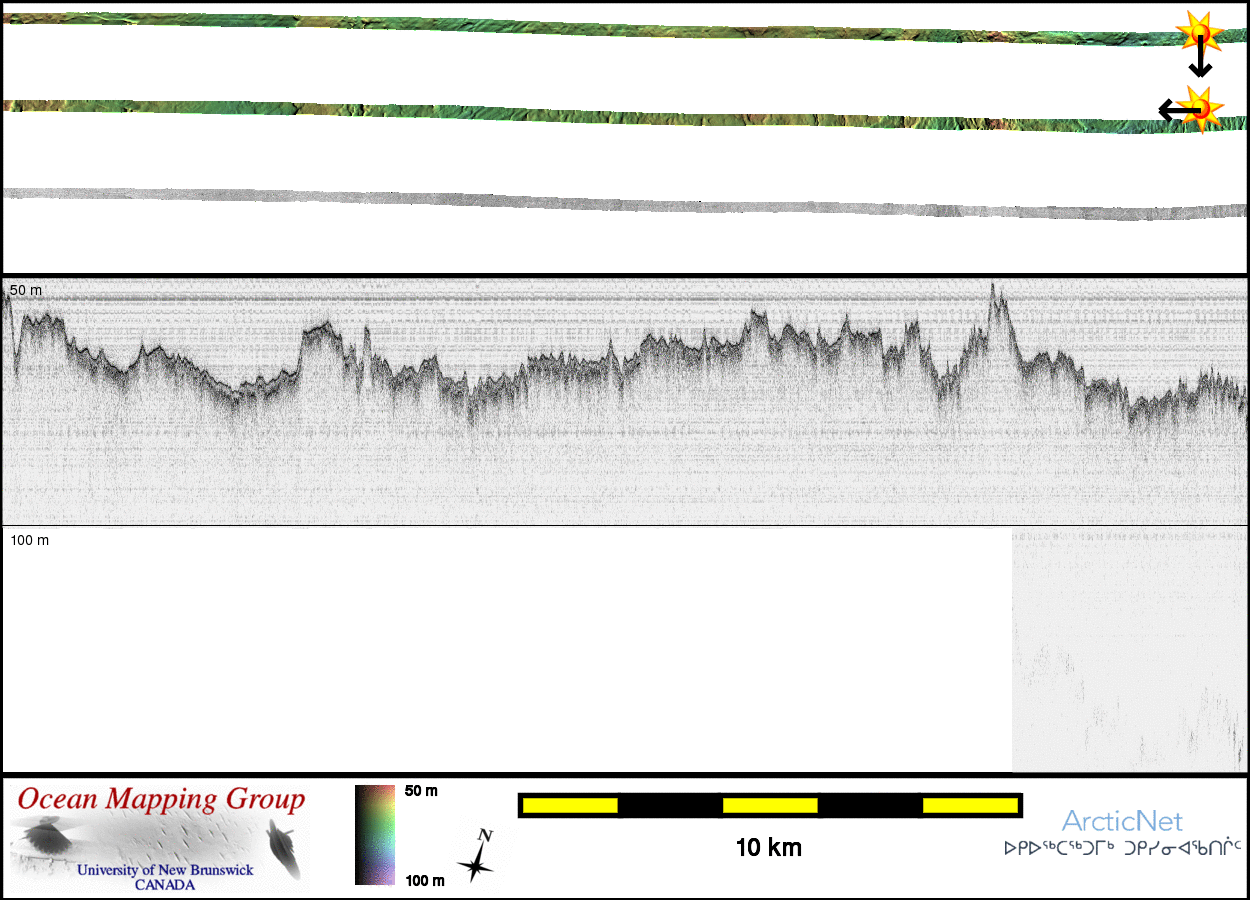Click the upper starburst marker on top strip
Image resolution: width=1250 pixels, height=900 pixels.
1197,33
